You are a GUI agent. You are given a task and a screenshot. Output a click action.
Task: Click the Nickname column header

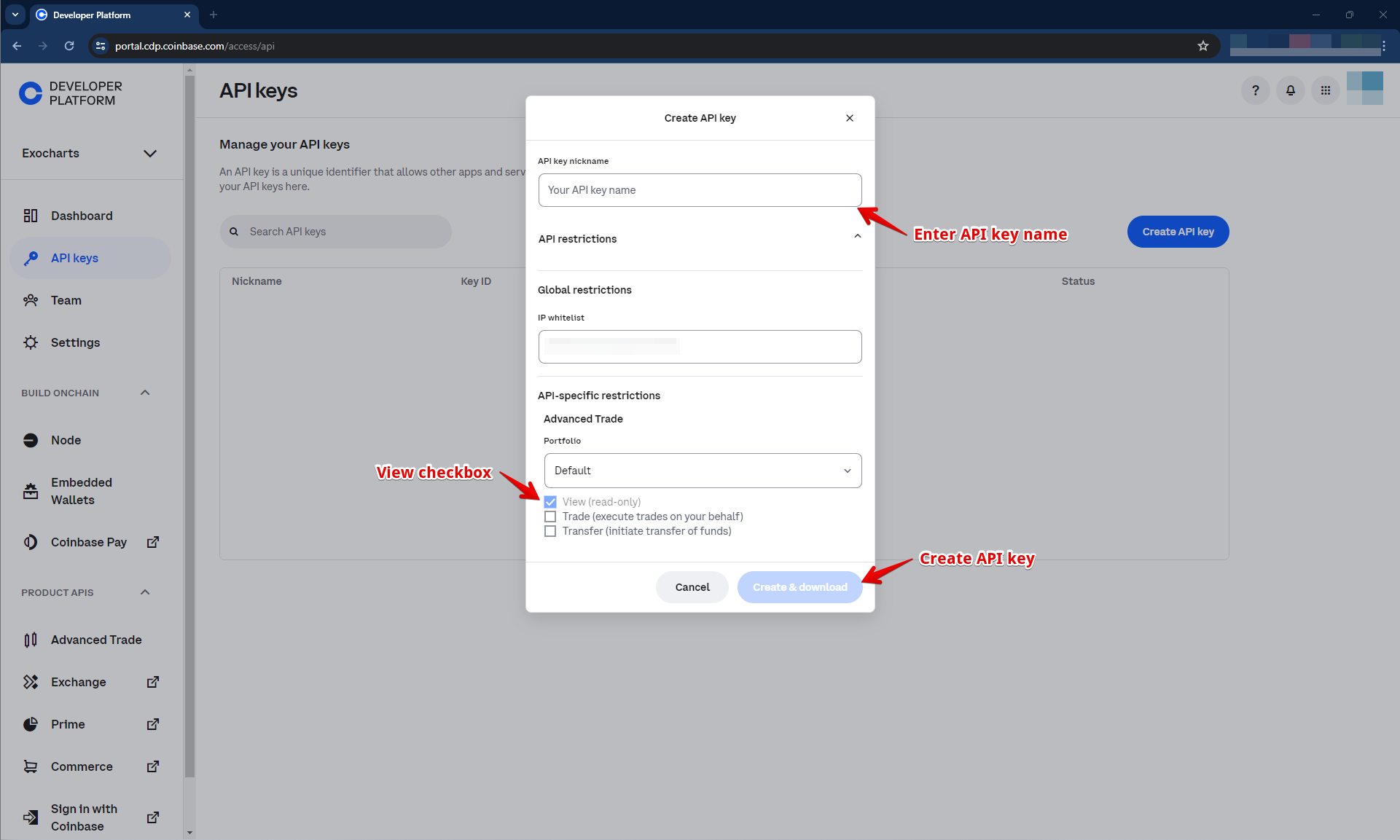tap(257, 281)
